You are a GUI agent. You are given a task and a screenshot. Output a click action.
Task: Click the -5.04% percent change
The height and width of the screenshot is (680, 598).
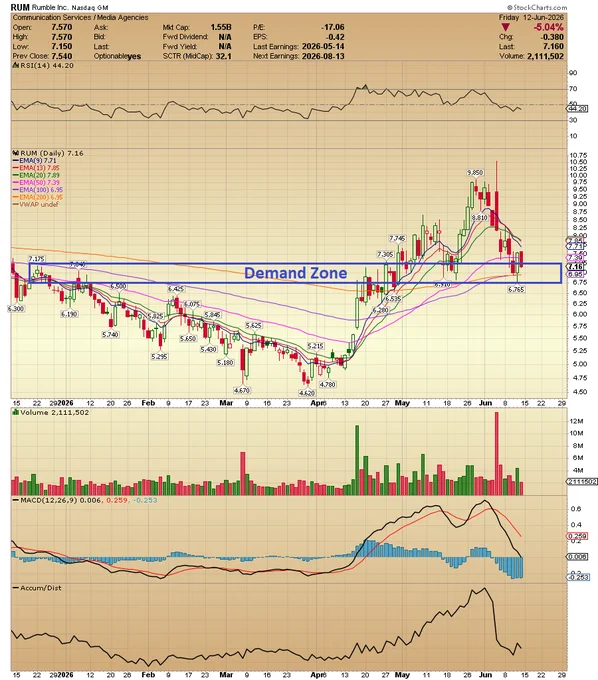(x=549, y=27)
